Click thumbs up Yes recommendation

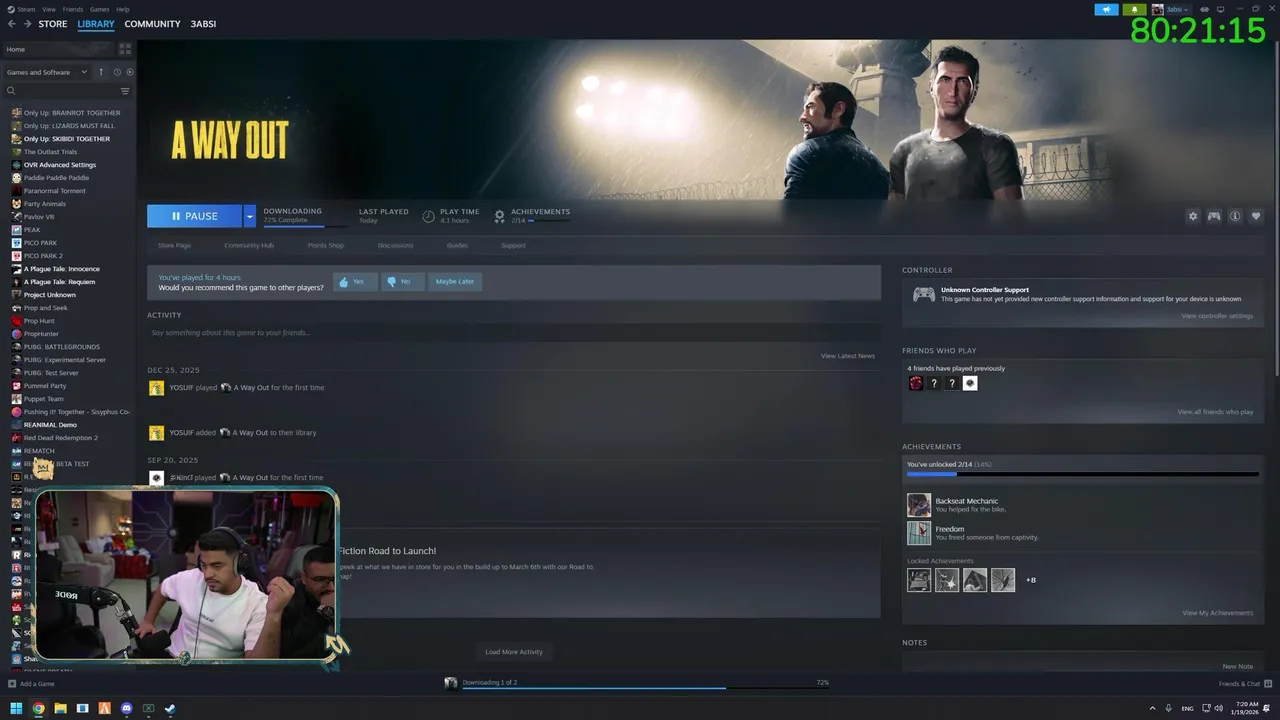click(355, 282)
